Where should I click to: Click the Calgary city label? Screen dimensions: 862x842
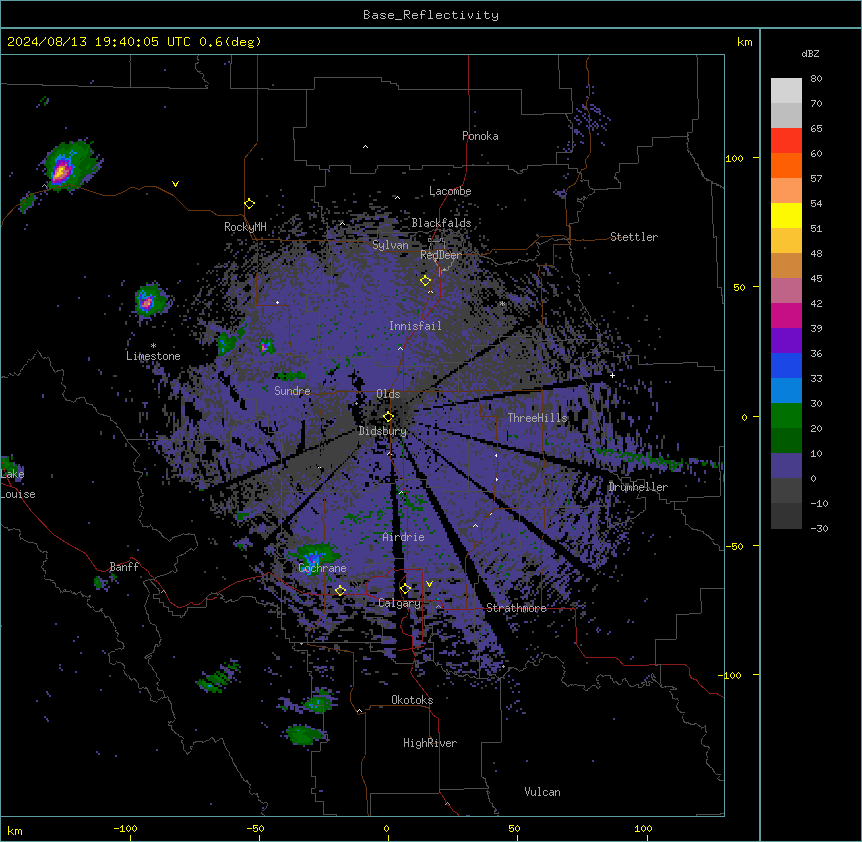point(400,603)
